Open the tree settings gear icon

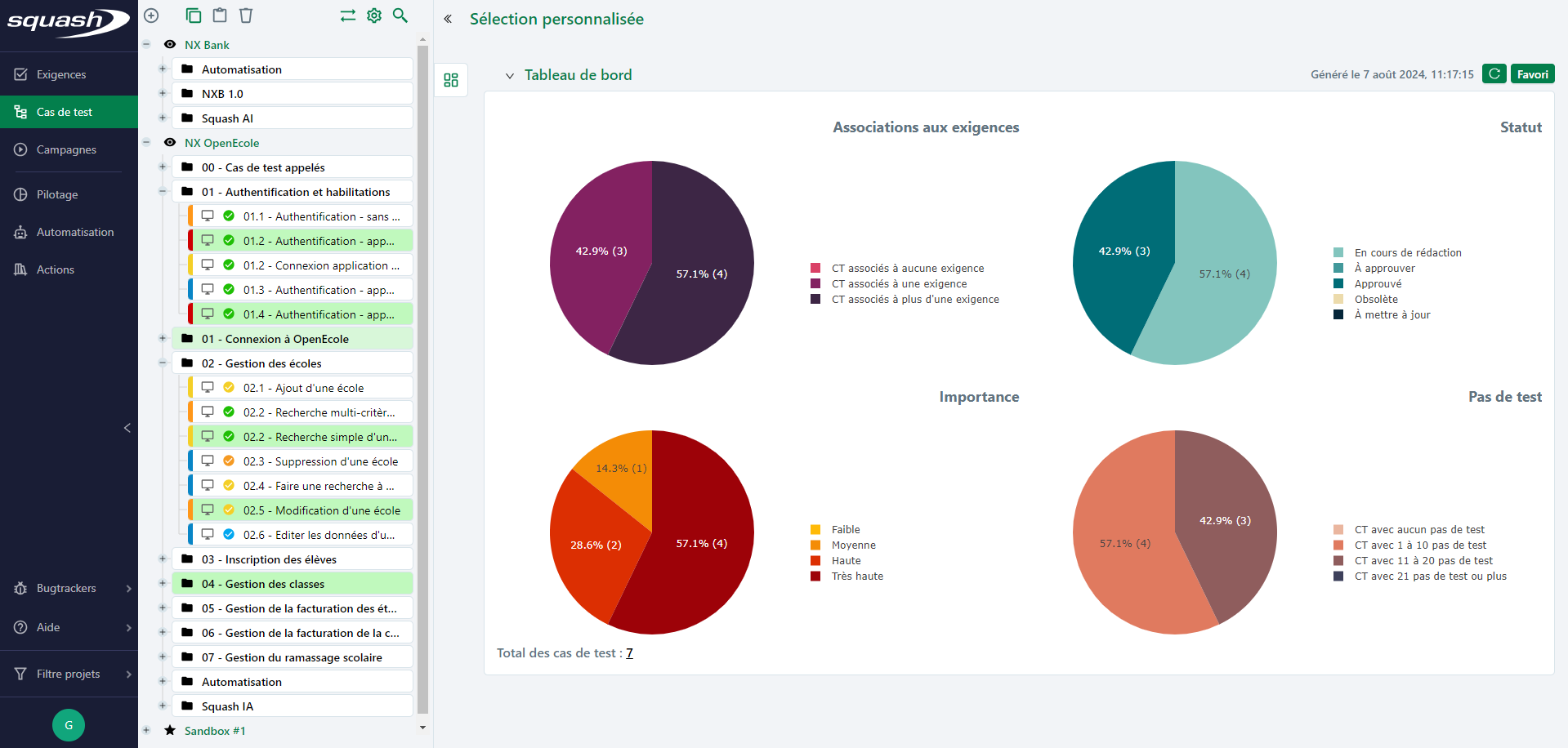(374, 16)
